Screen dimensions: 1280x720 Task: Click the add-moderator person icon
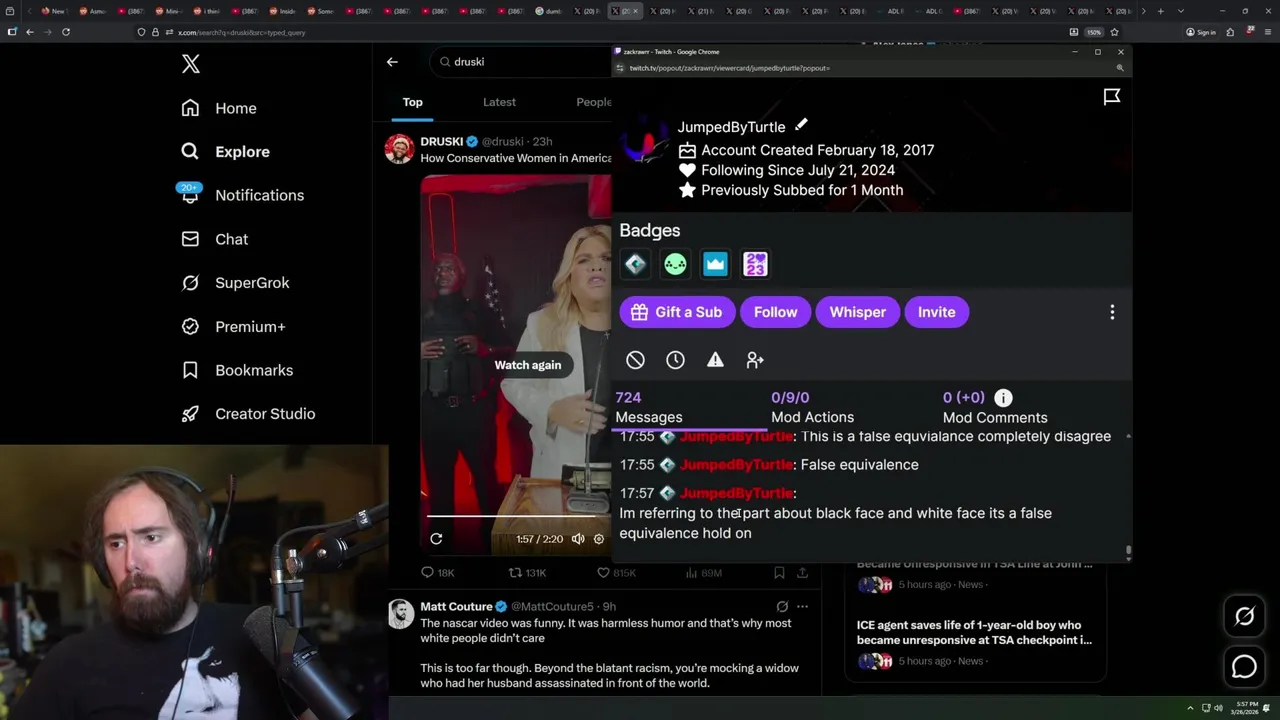755,360
